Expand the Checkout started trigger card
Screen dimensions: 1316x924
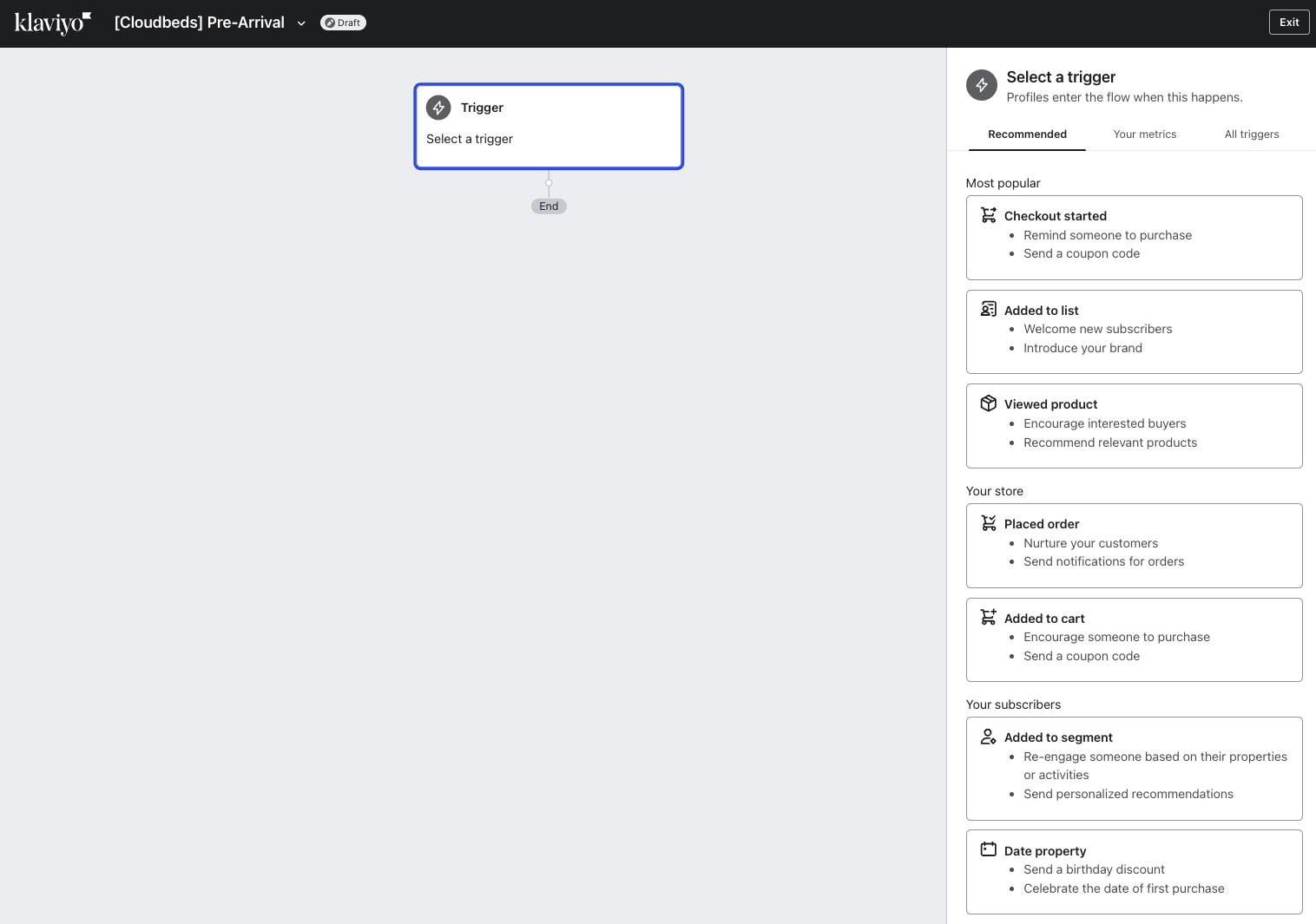pyautogui.click(x=1134, y=237)
